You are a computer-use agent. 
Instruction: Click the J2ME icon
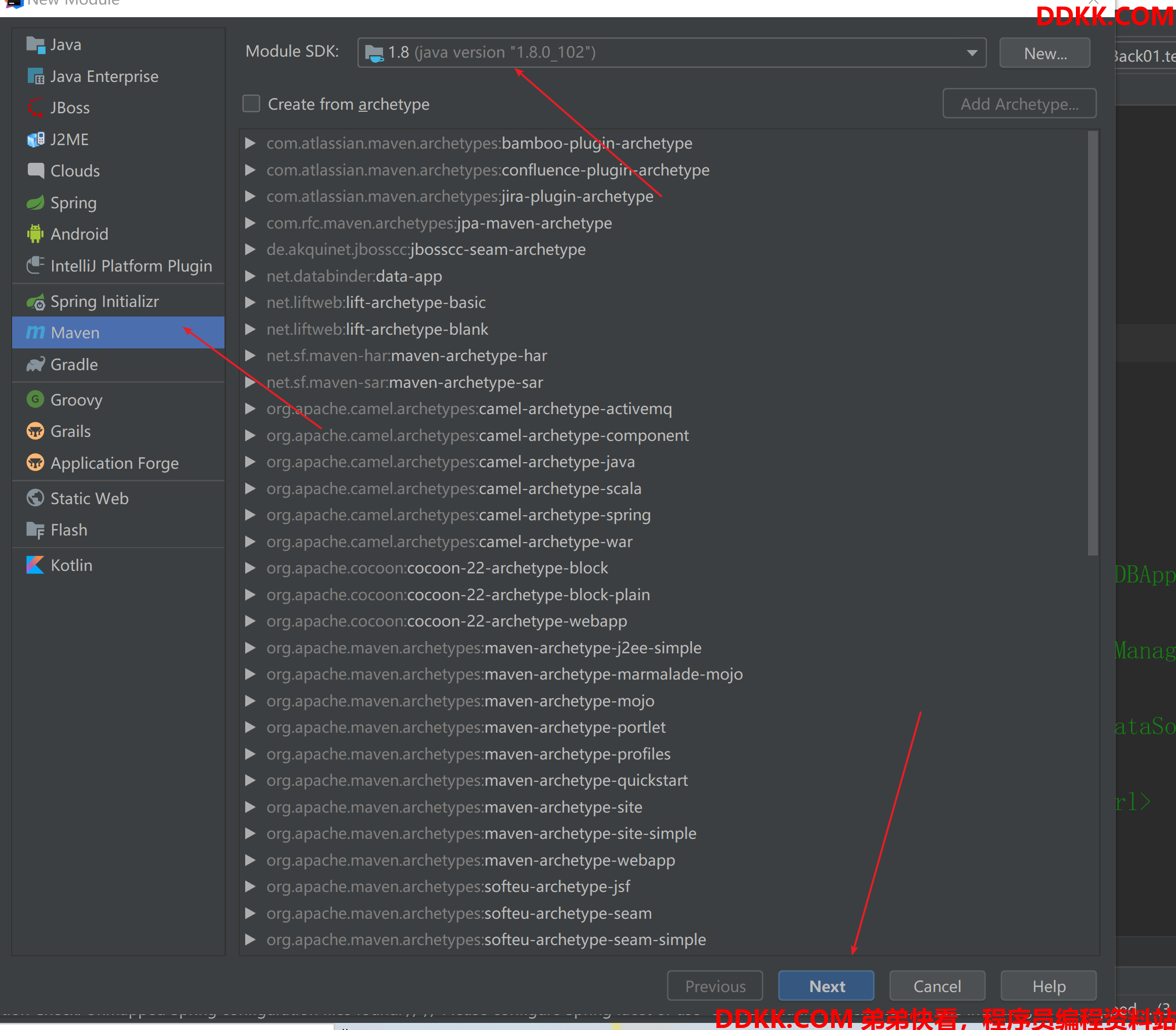click(35, 140)
